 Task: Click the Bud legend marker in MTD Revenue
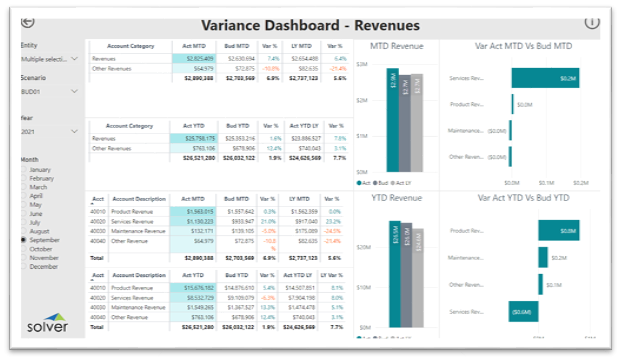click(375, 183)
